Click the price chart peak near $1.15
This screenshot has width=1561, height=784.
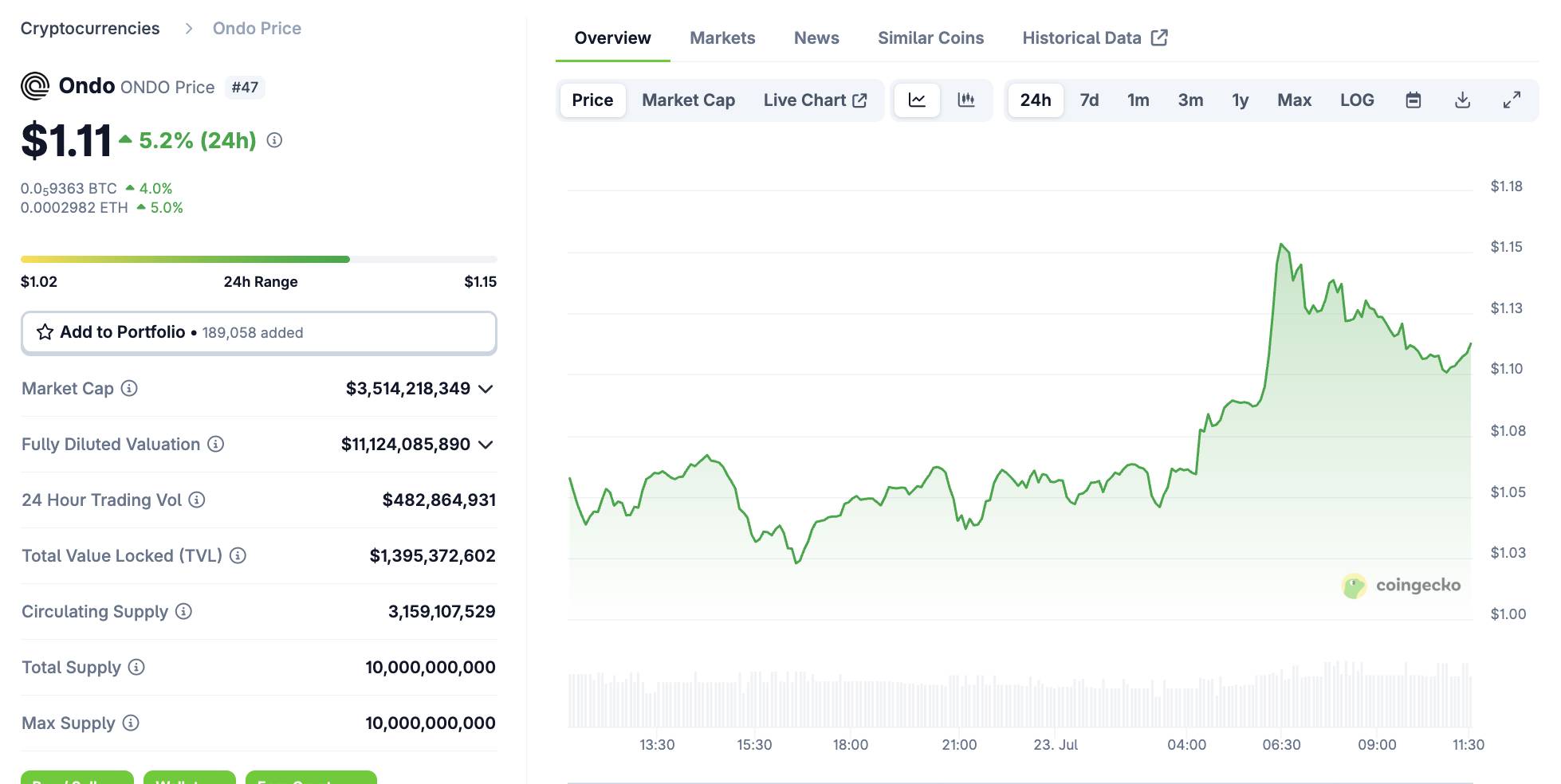[1281, 245]
